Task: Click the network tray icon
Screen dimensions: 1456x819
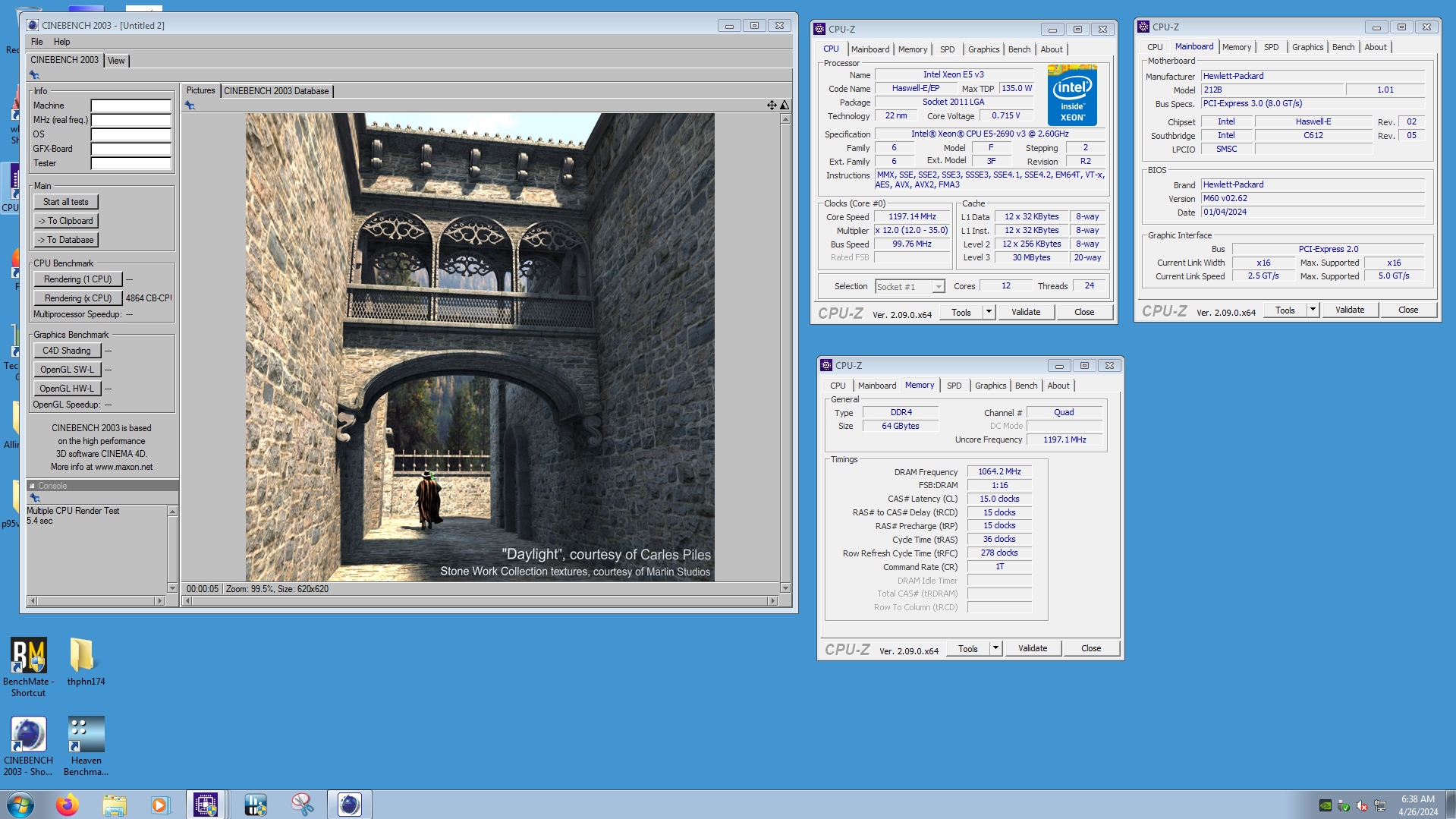Action: pos(1380,805)
